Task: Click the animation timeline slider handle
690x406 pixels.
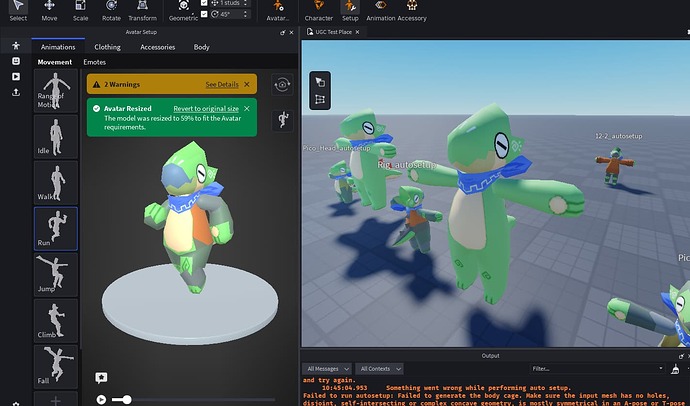Action: point(125,399)
